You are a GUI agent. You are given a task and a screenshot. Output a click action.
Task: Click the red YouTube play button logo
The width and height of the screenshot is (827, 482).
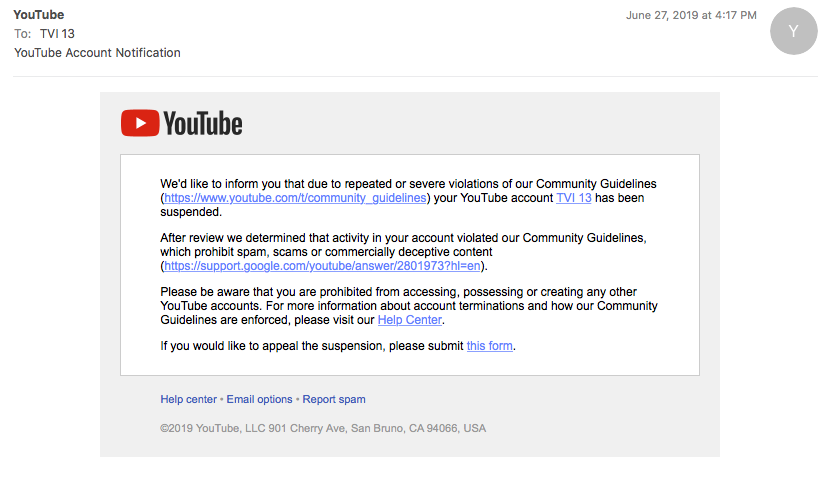(139, 123)
